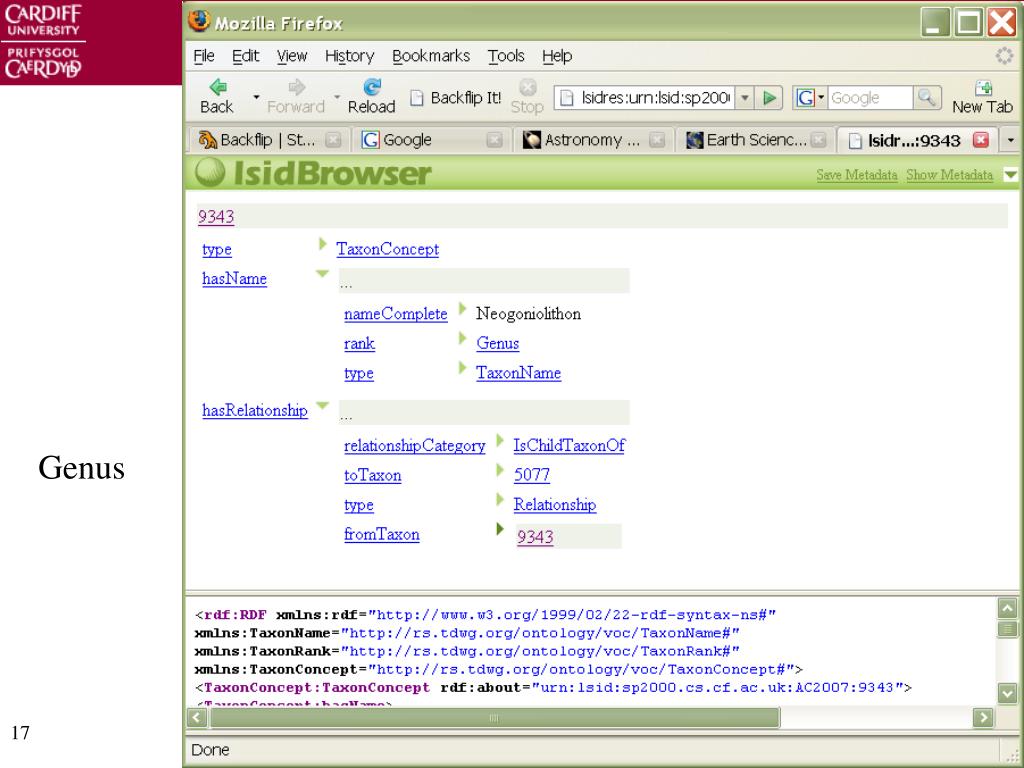Click the RDF pane scroll-down arrow
Screen dimensions: 1024x768
pos(1008,693)
